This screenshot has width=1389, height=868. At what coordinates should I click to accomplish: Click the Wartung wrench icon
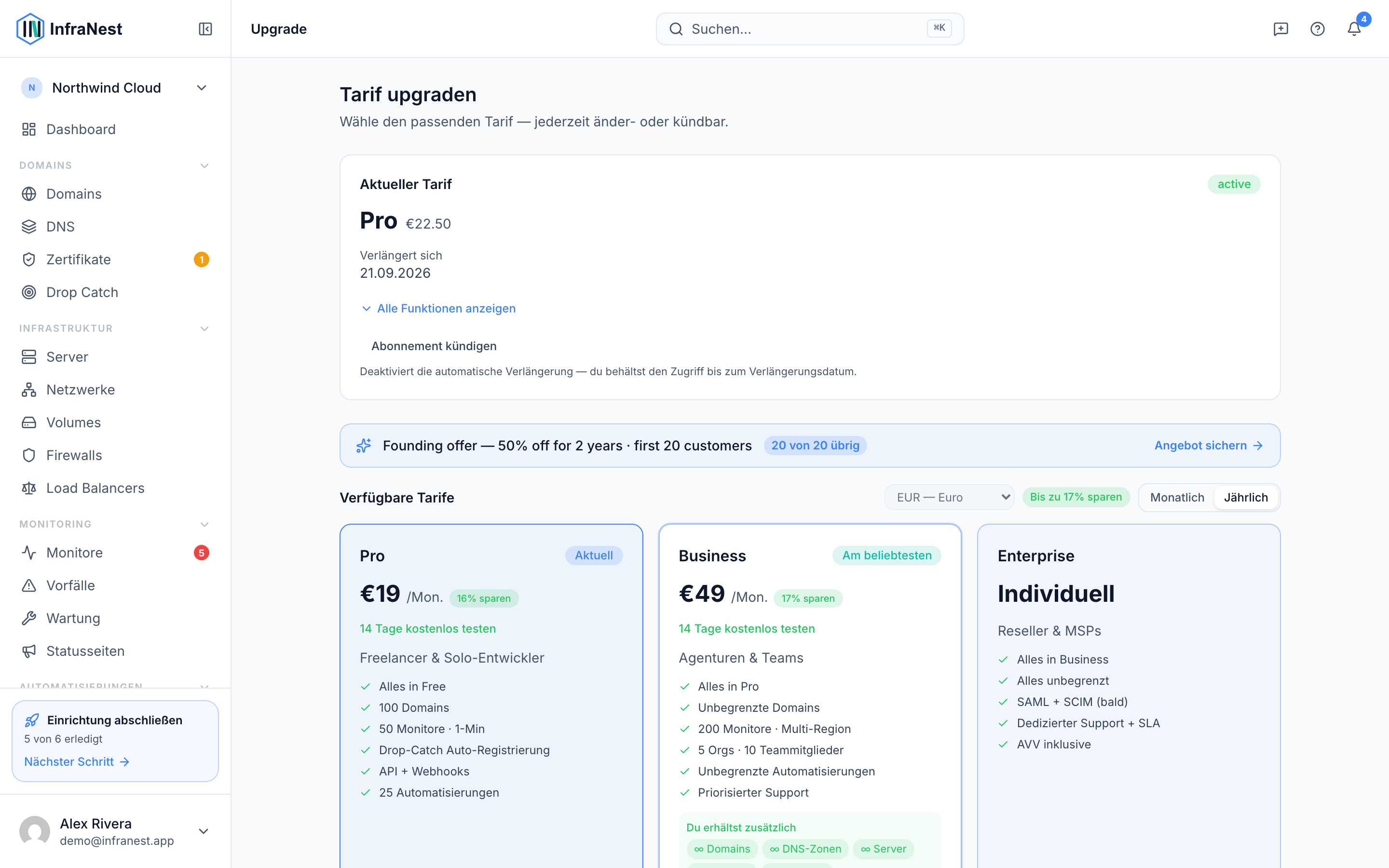pos(29,618)
